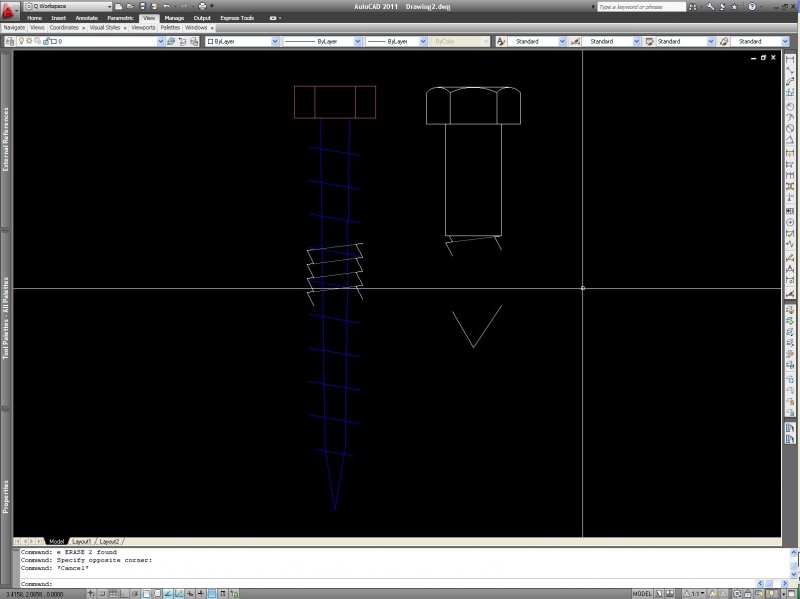Toggle Clean Screen at bottom right corner
The image size is (800, 599).
(x=791, y=592)
